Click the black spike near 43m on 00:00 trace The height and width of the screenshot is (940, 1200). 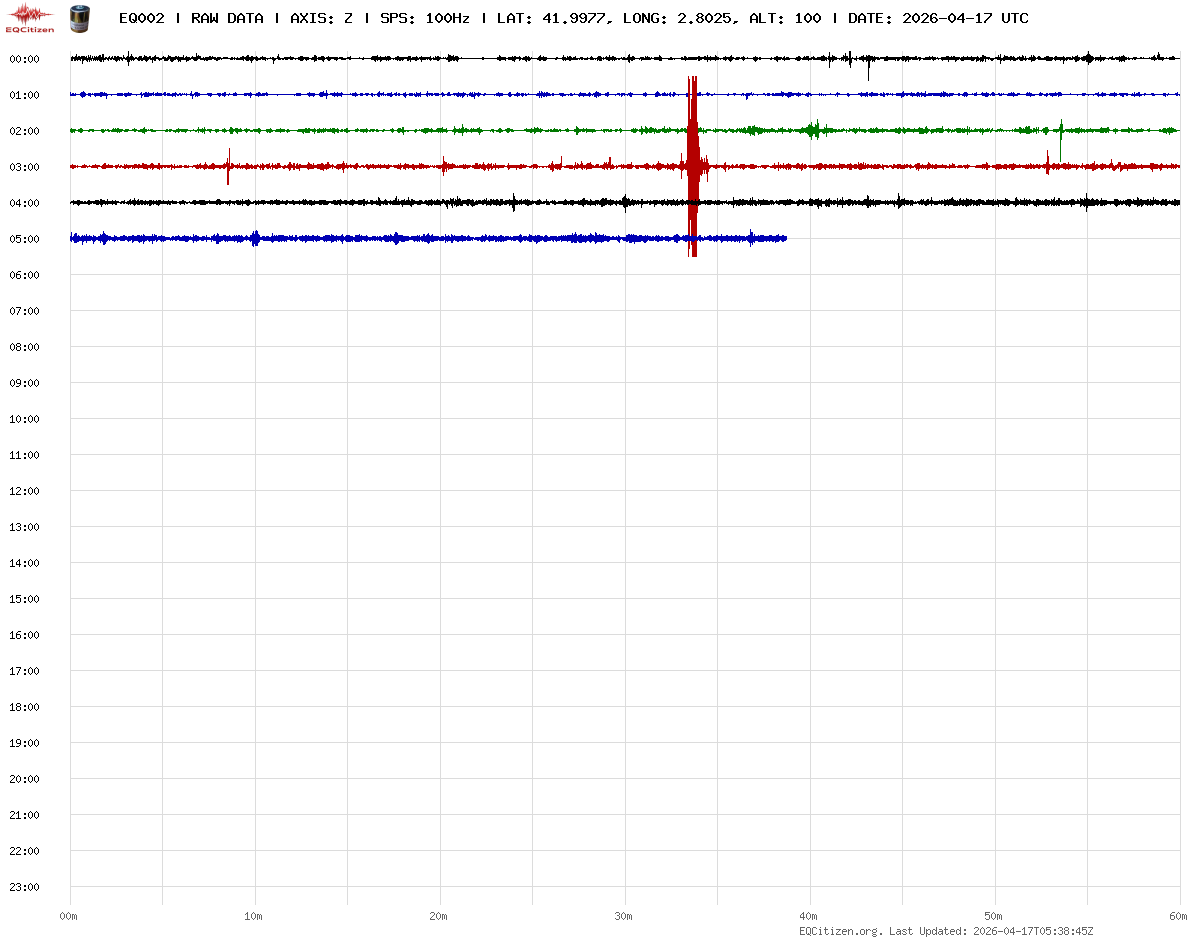(868, 68)
